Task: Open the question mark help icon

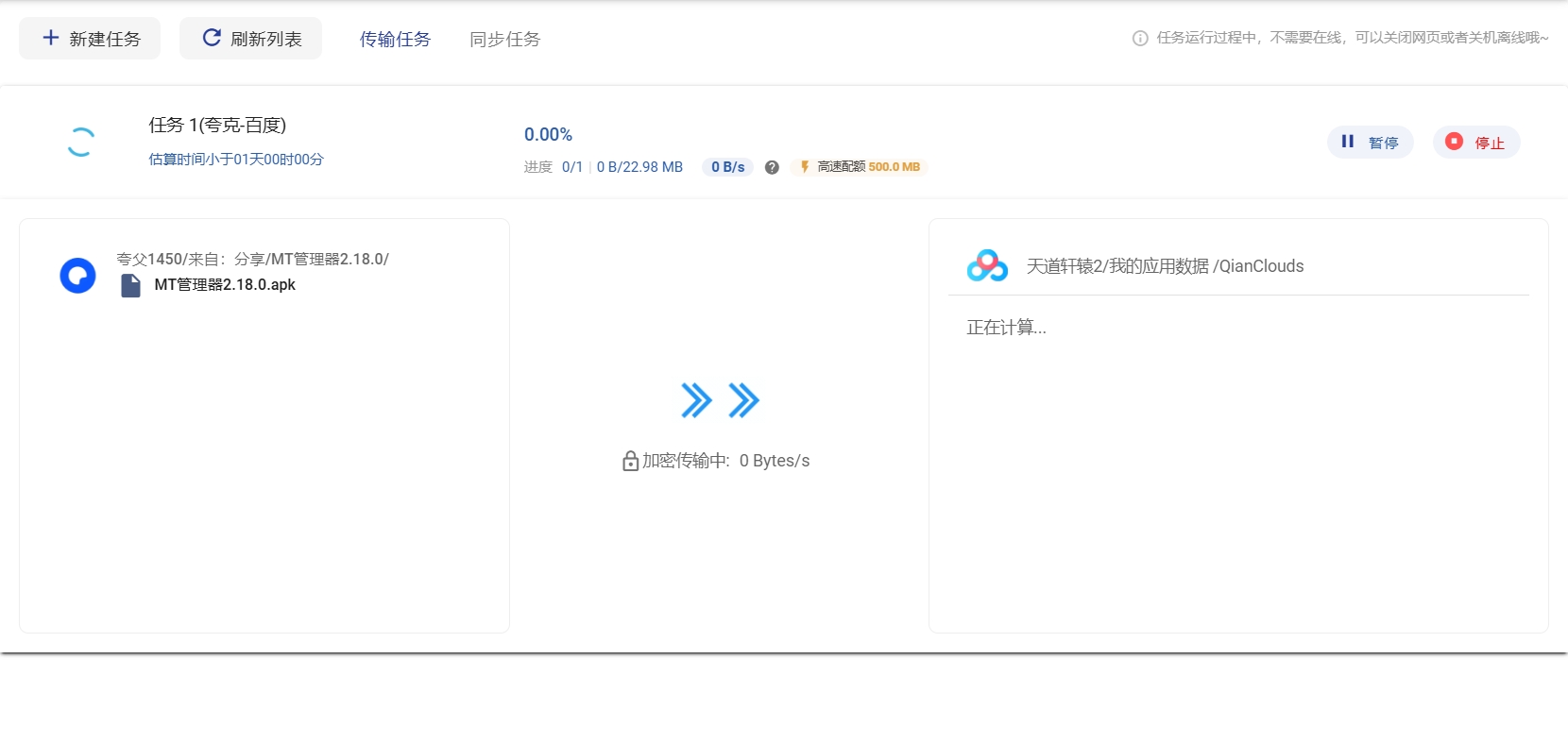Action: click(772, 167)
